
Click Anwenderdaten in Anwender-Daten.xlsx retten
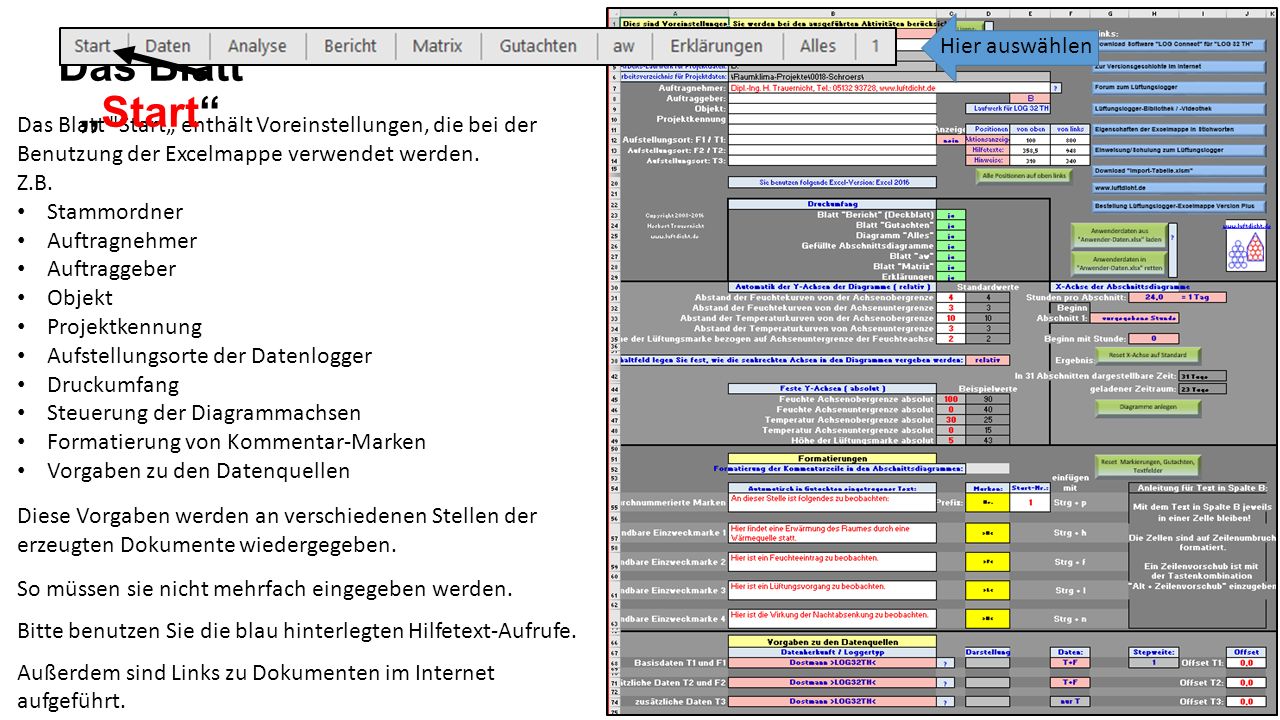[x=1117, y=263]
